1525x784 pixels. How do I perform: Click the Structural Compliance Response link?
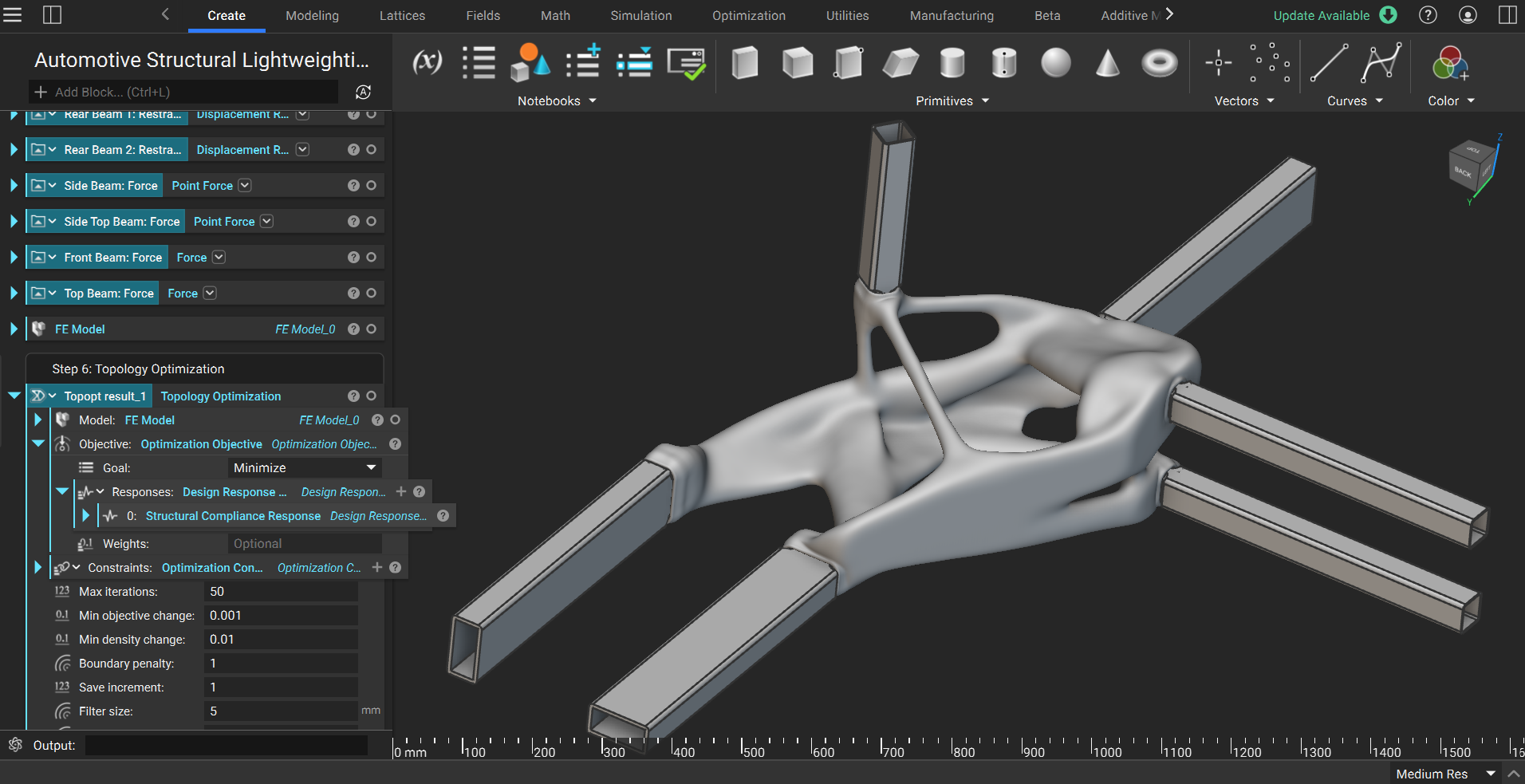pyautogui.click(x=233, y=516)
